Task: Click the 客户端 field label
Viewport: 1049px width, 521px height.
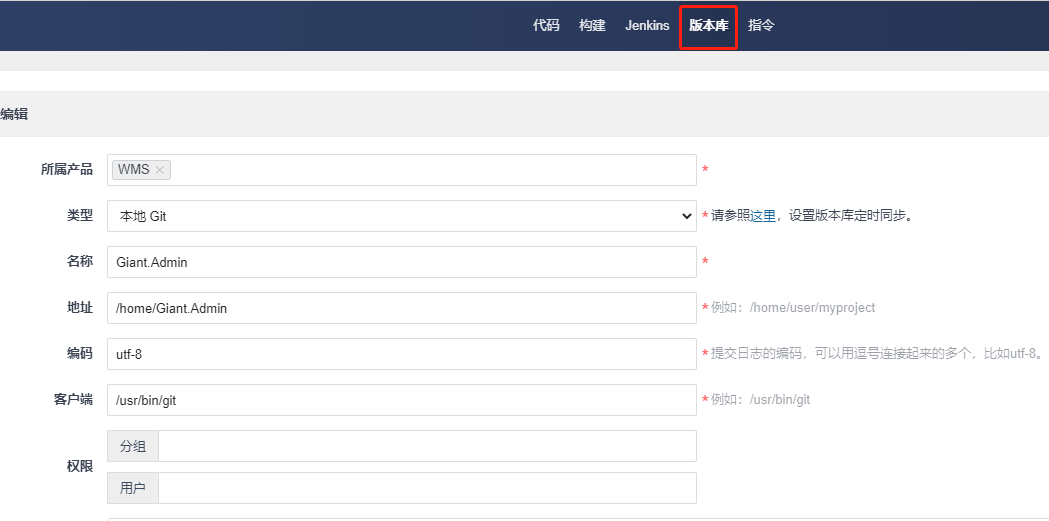Action: coord(73,399)
